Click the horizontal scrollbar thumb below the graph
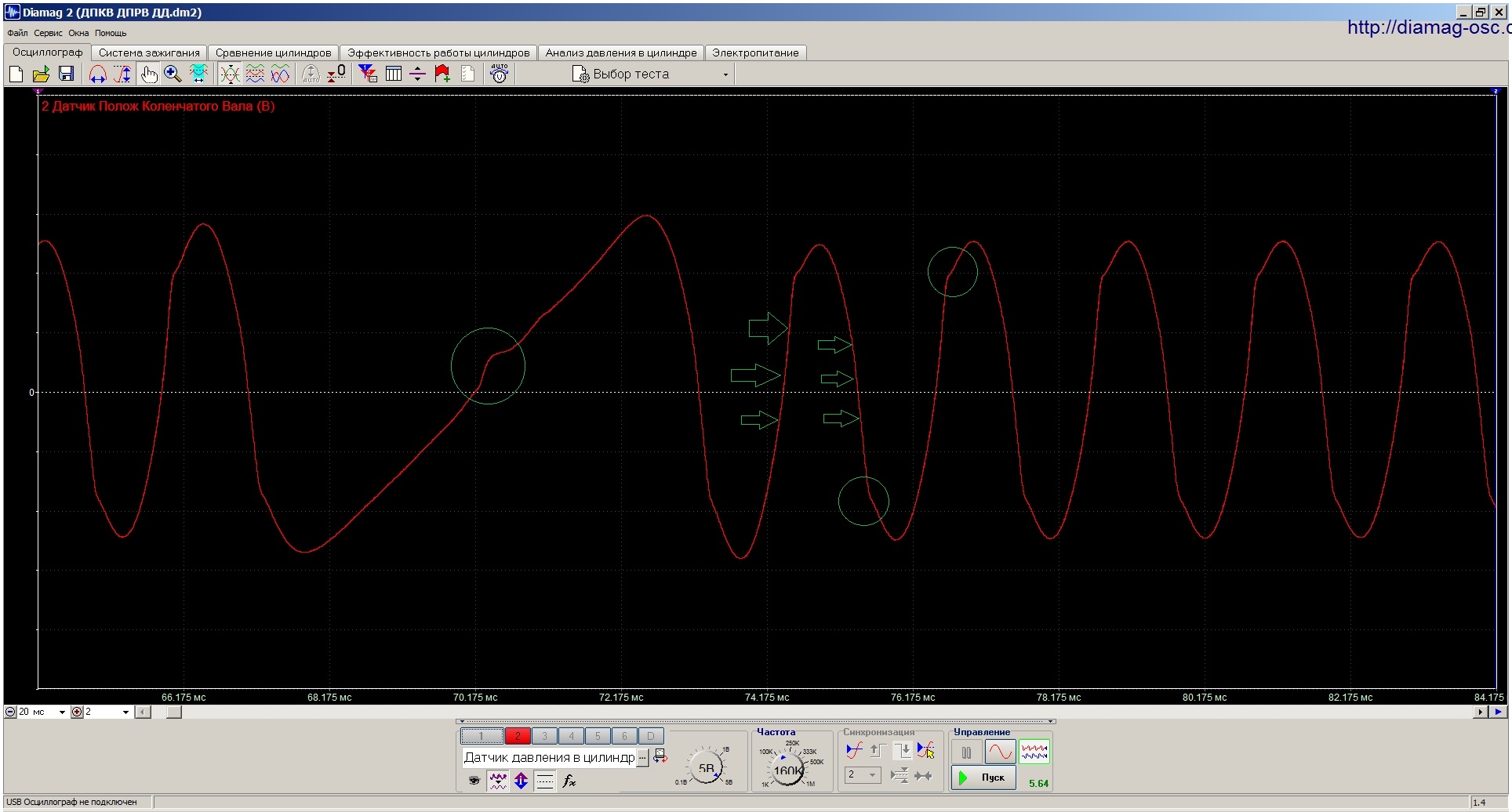 click(x=174, y=712)
